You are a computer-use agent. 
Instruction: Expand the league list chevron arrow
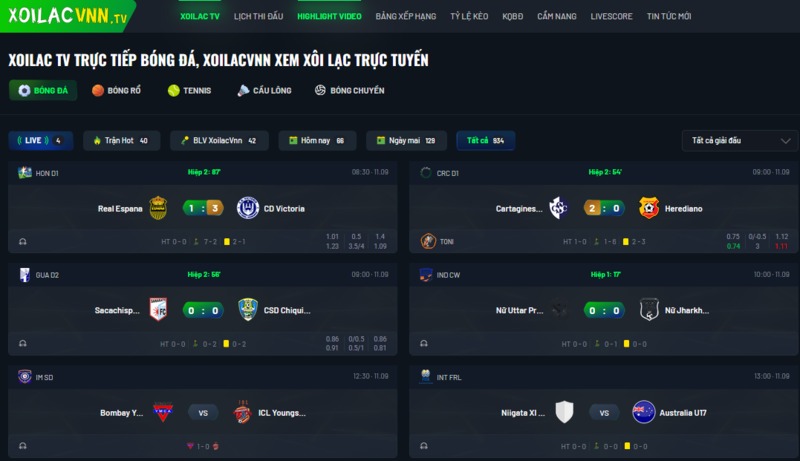(785, 141)
